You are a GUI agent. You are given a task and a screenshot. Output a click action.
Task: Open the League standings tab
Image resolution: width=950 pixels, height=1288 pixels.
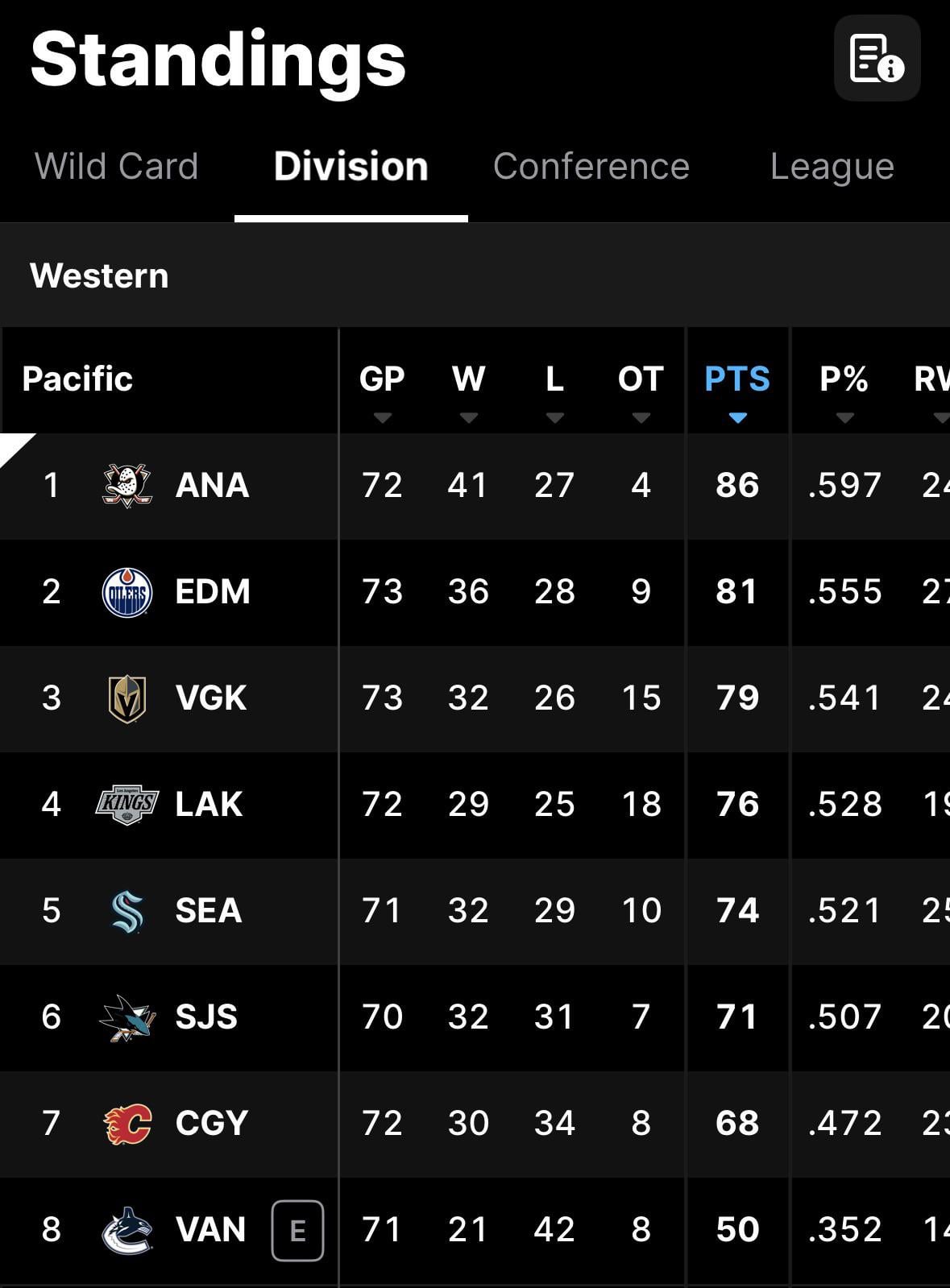[x=832, y=167]
